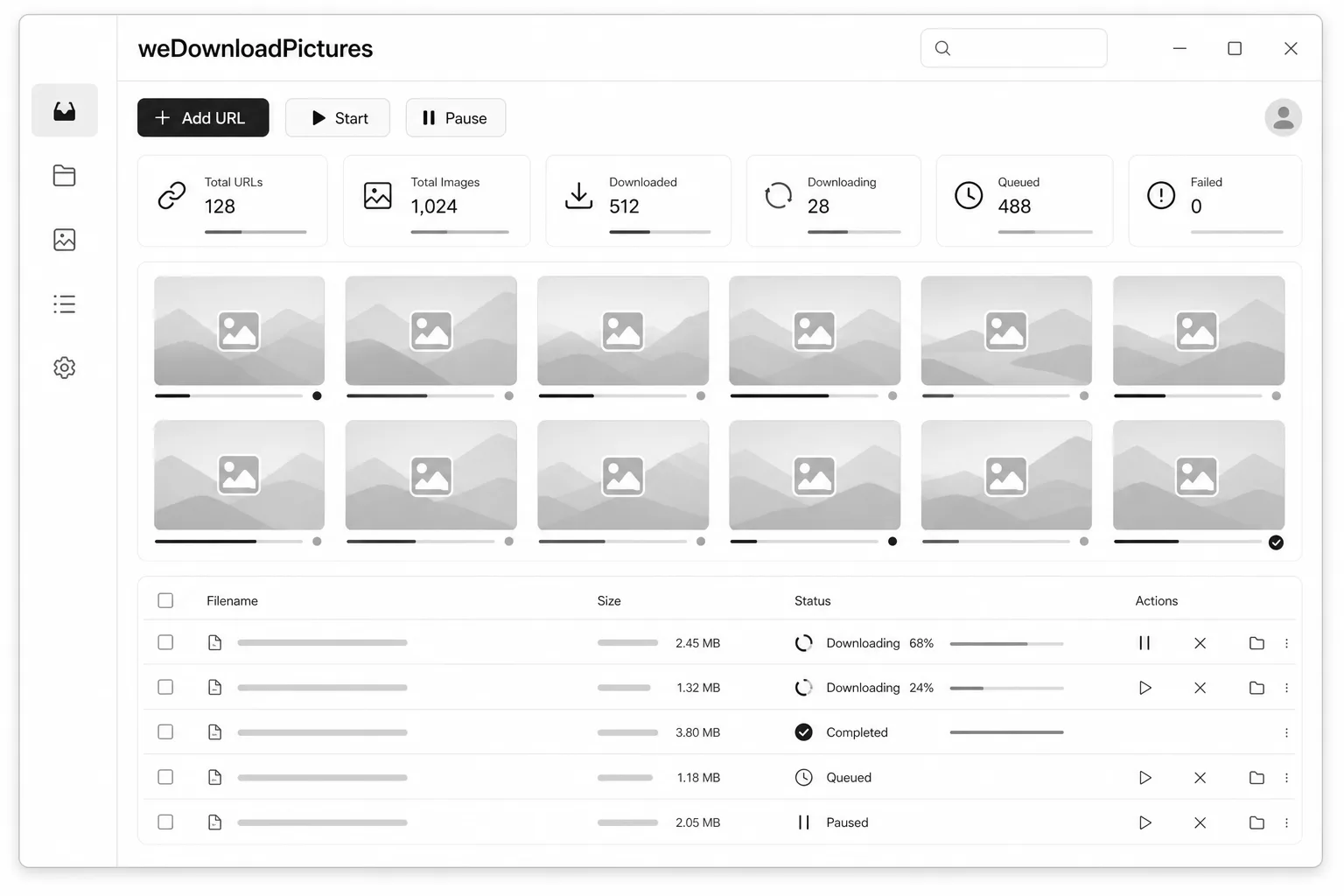This screenshot has width=1344, height=896.
Task: Open more options for 2.45 MB row
Action: click(x=1286, y=643)
